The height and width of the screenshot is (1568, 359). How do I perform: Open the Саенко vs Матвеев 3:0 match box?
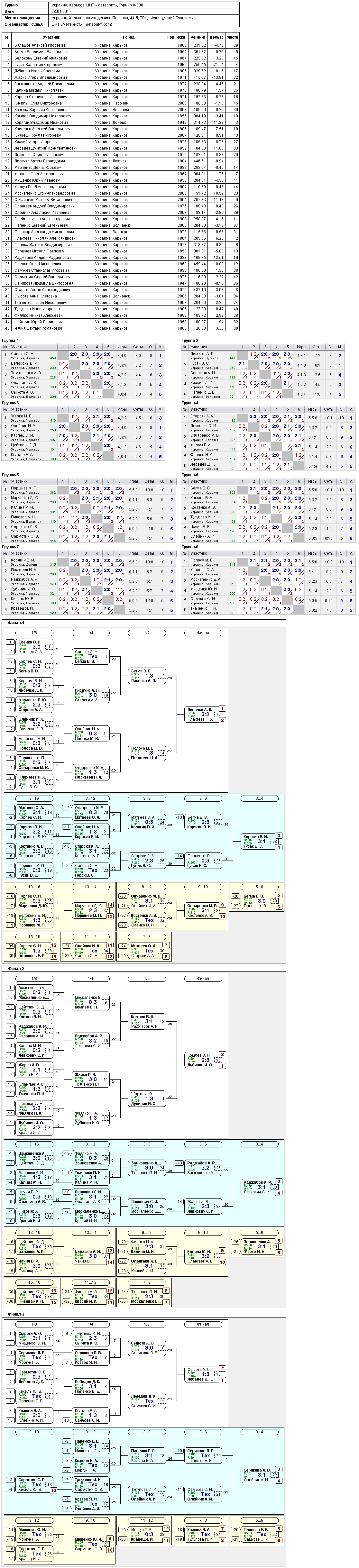tap(34, 647)
